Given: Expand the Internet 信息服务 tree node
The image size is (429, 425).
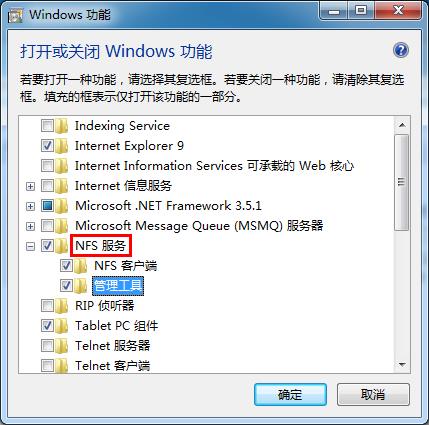Looking at the screenshot, I should tap(30, 186).
